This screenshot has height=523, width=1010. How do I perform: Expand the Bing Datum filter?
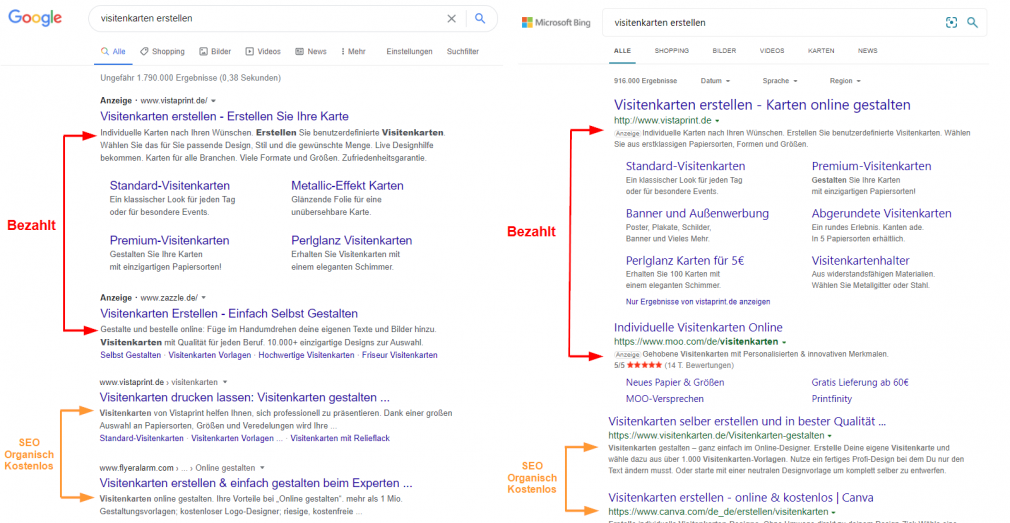tap(715, 81)
